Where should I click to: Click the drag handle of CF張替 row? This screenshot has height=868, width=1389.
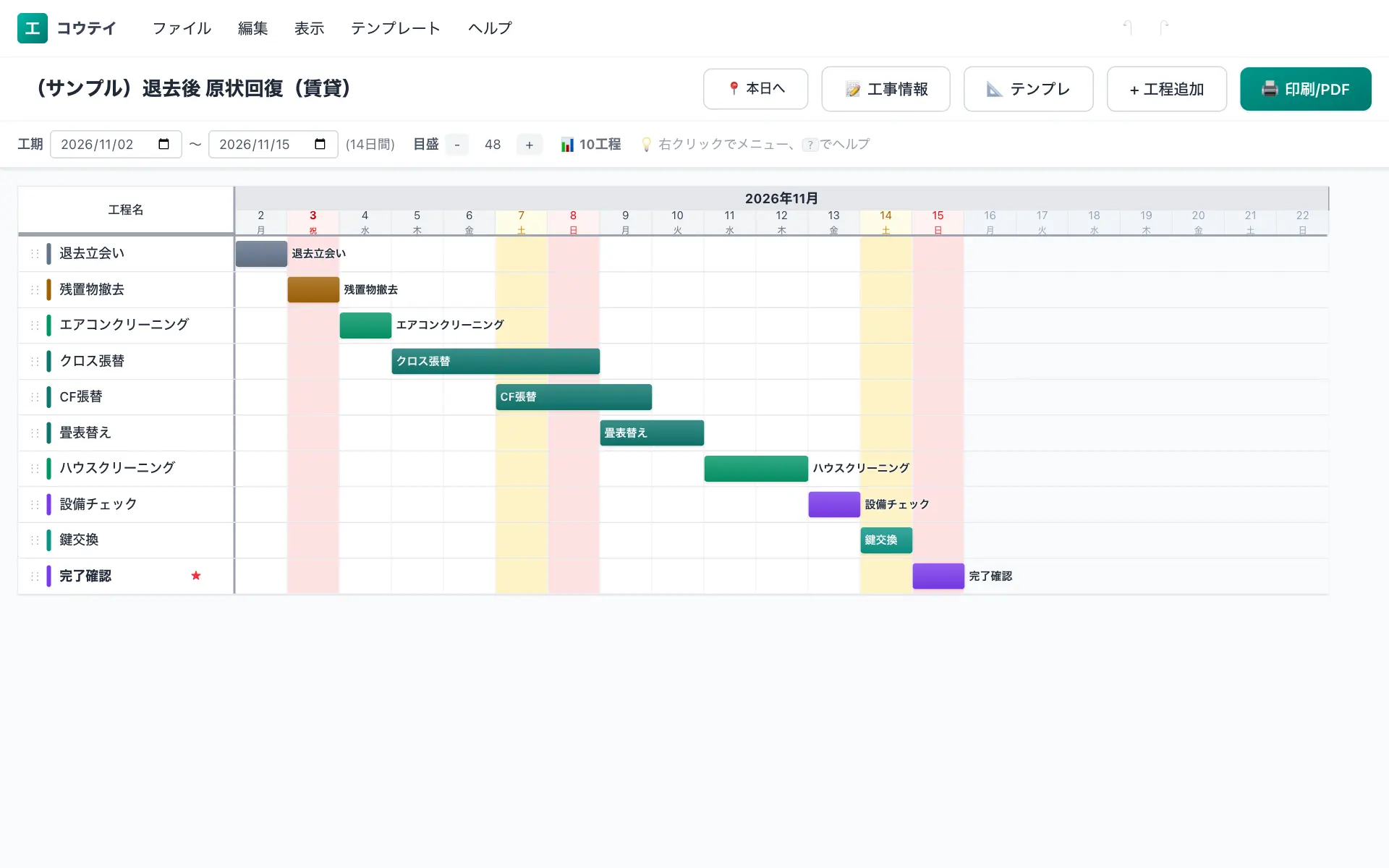click(x=34, y=397)
